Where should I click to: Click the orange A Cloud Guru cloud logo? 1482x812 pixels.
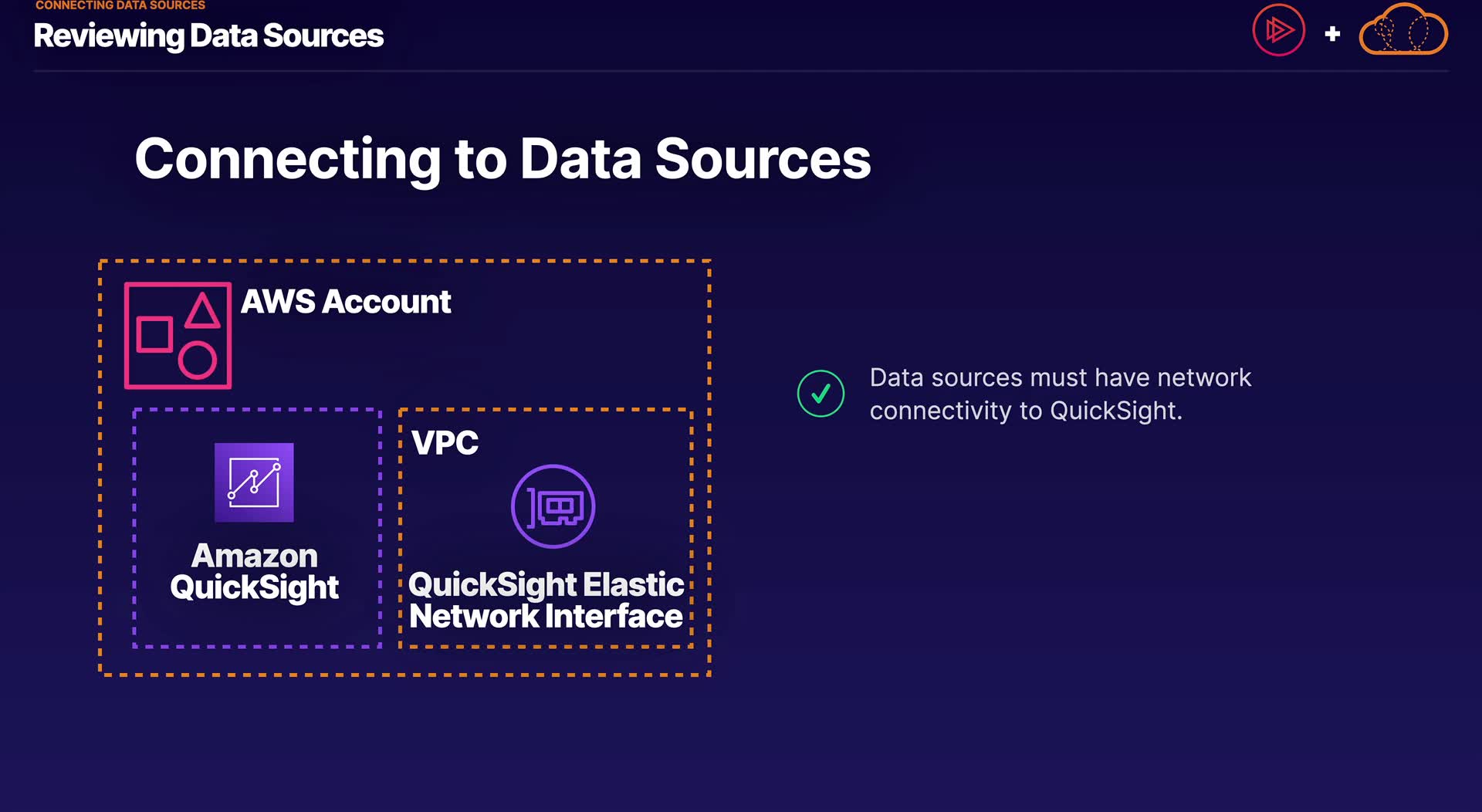click(x=1402, y=32)
